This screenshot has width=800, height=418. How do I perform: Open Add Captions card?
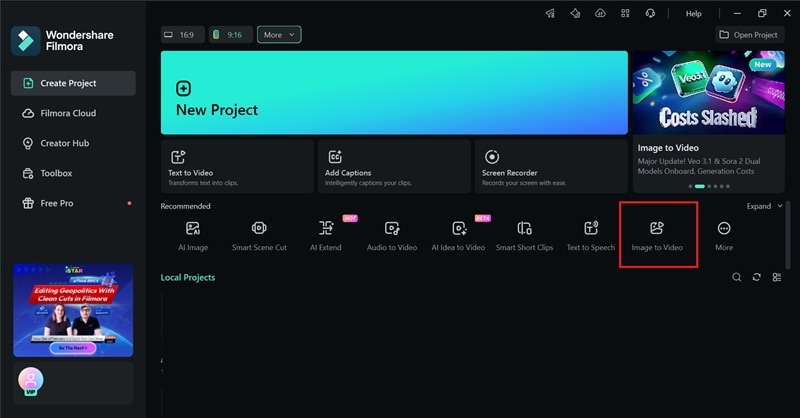(394, 166)
